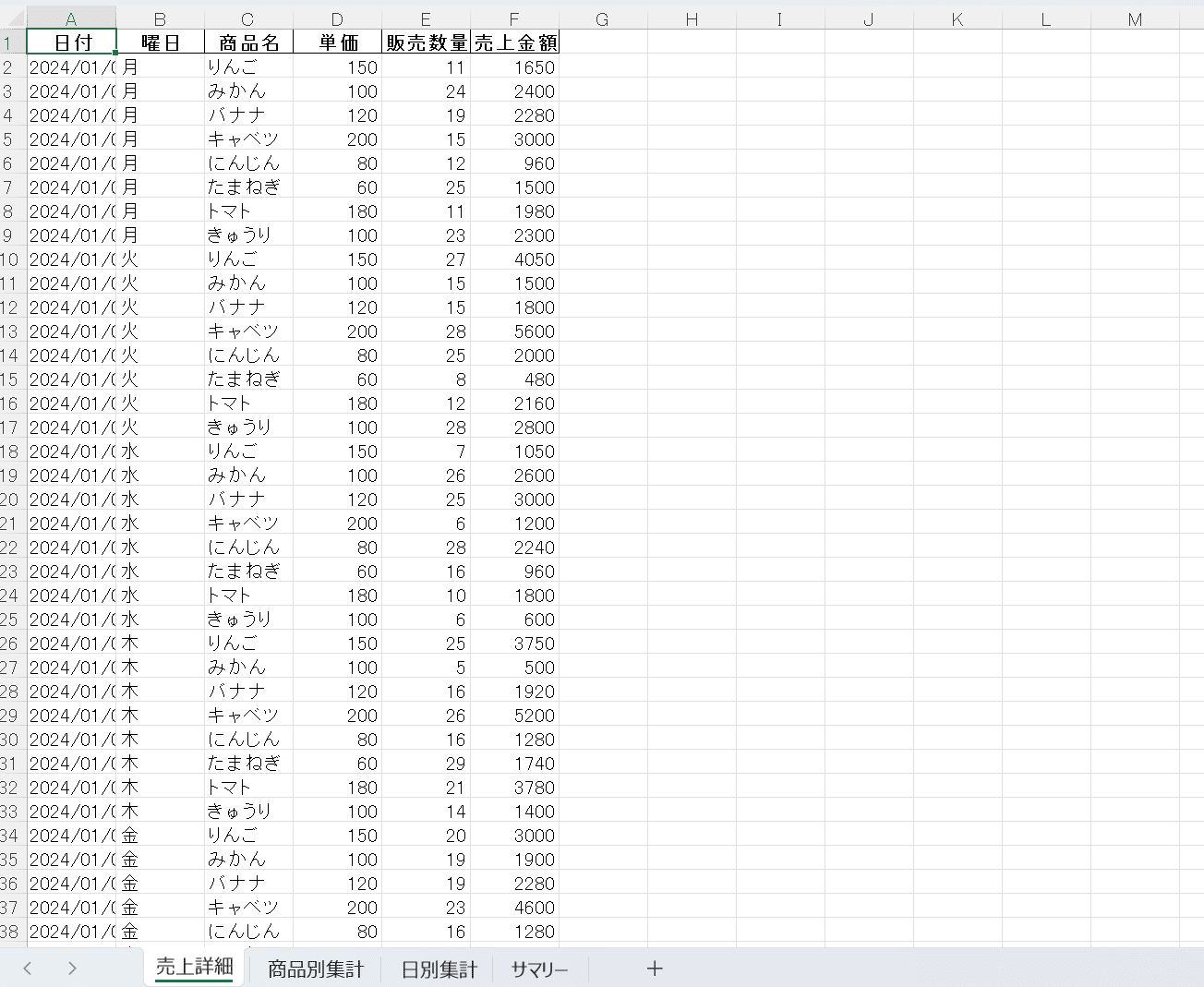Select the cell showing 2240
The width and height of the screenshot is (1204, 987).
click(514, 548)
